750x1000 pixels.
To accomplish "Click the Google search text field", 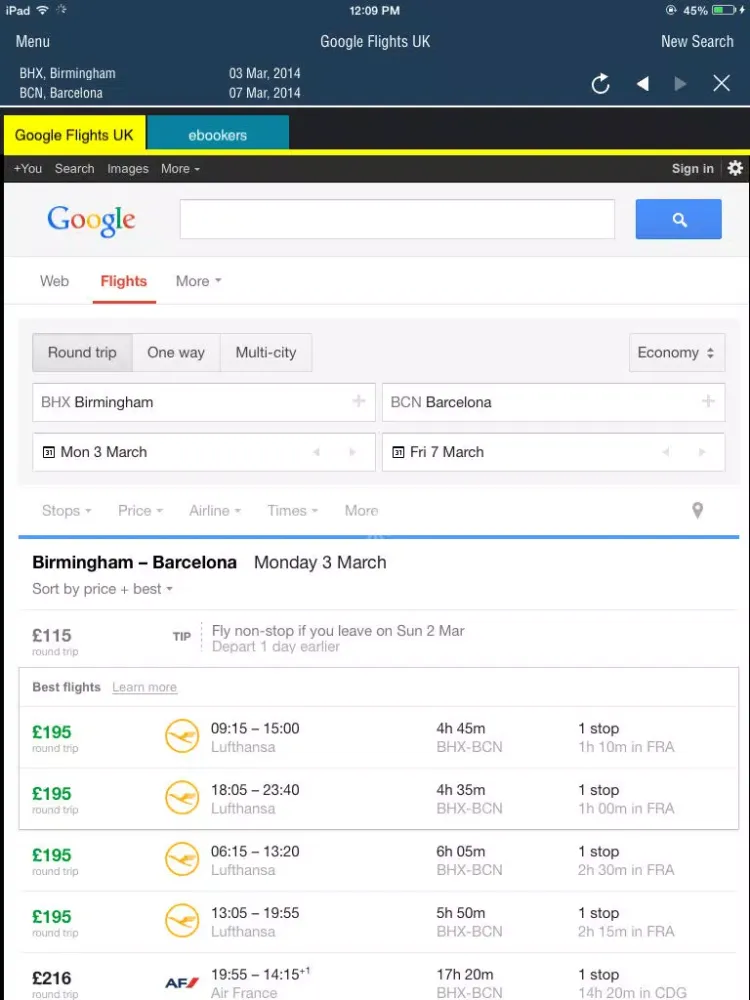I will pos(397,219).
